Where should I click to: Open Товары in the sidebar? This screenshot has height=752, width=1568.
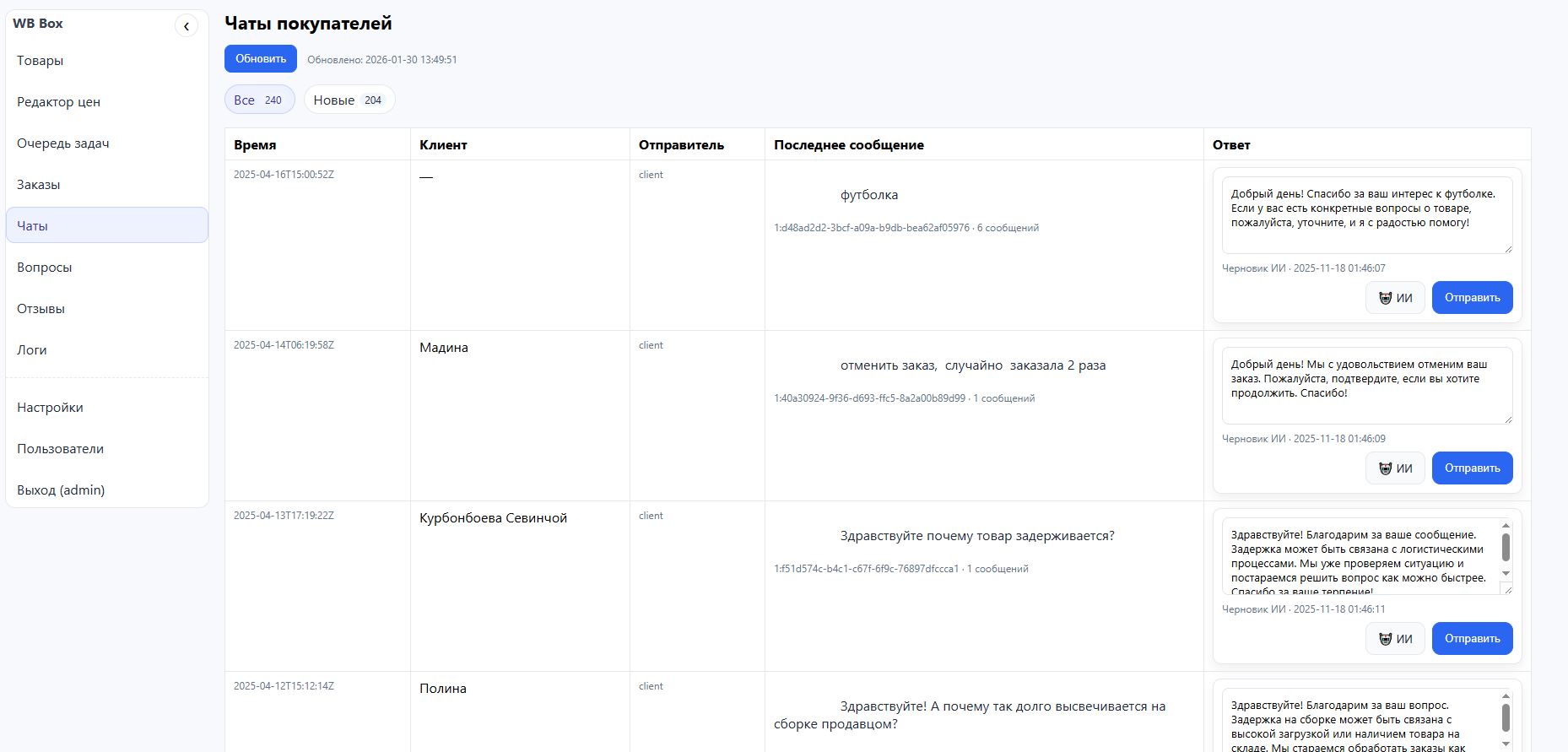click(41, 61)
